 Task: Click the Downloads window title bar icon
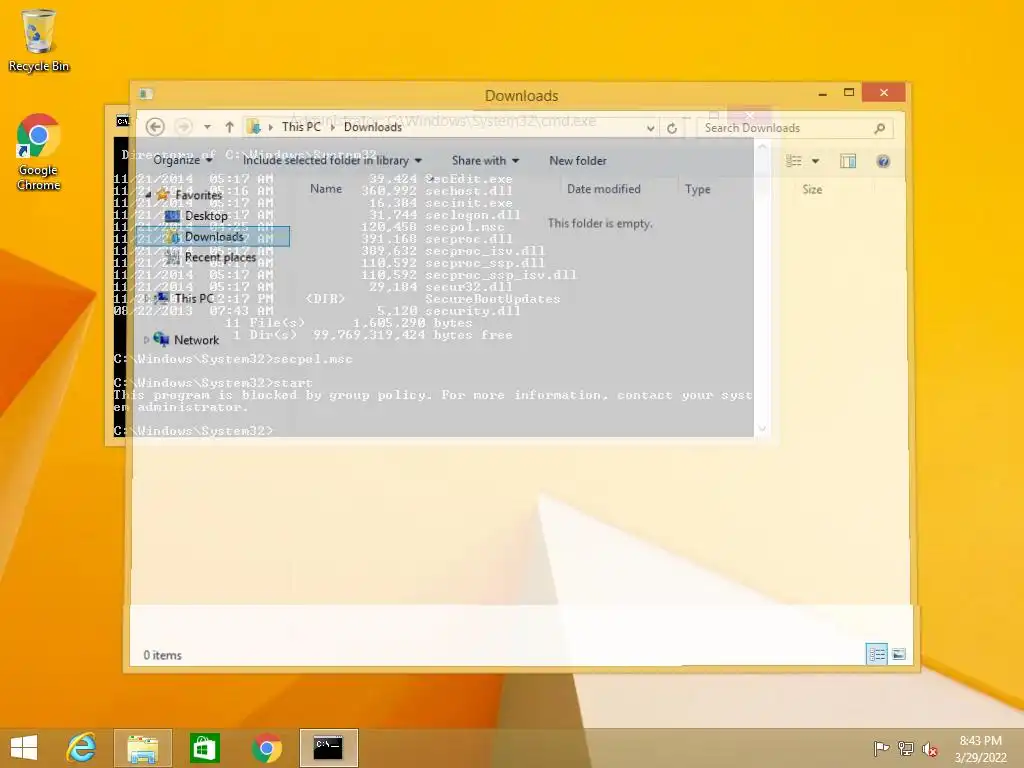coord(146,94)
